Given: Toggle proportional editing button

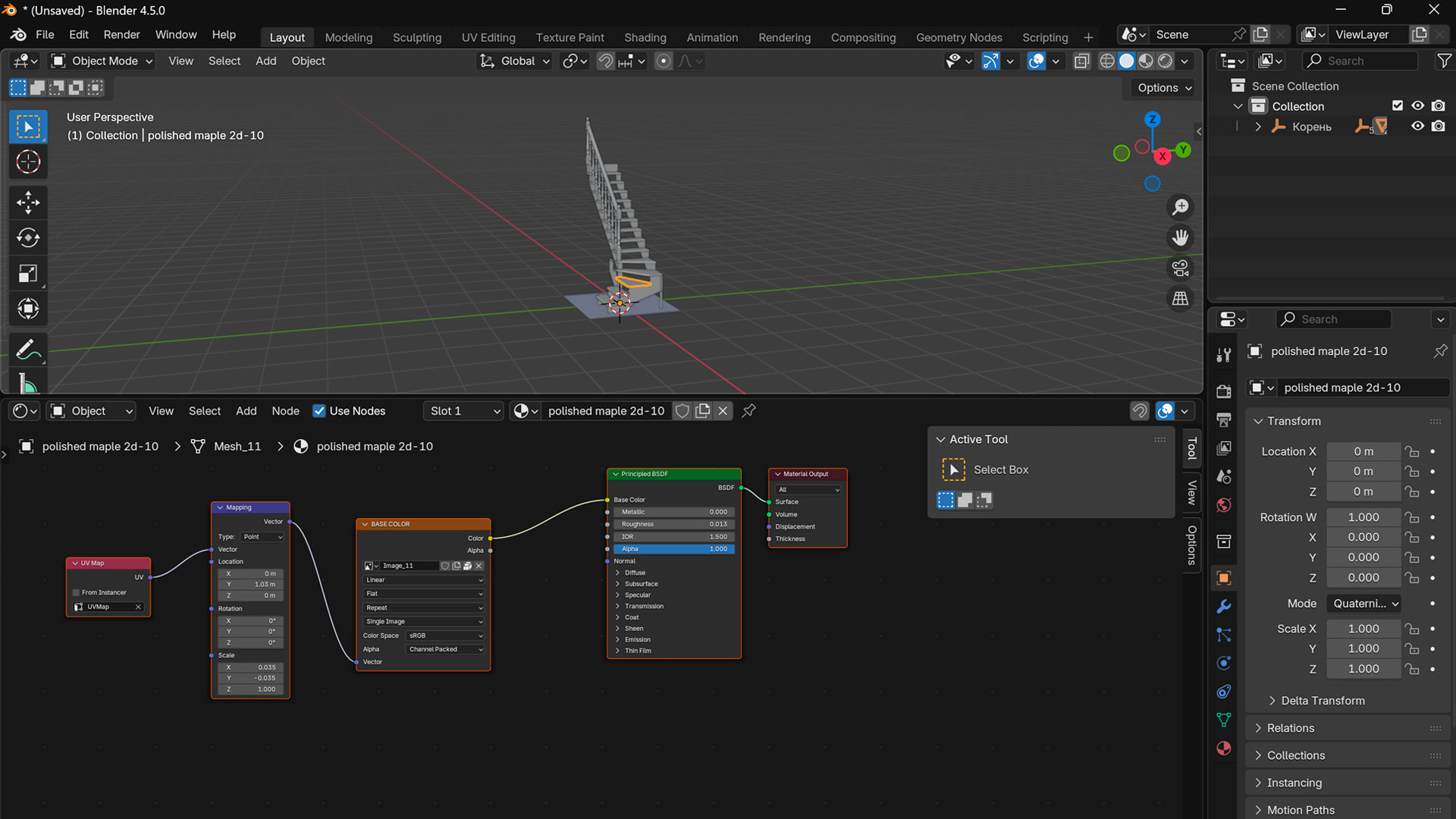Looking at the screenshot, I should click(x=664, y=61).
